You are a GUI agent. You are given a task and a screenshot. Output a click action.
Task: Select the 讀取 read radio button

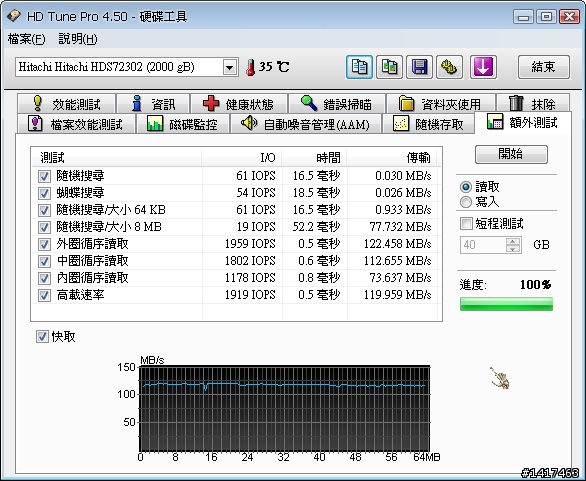466,186
